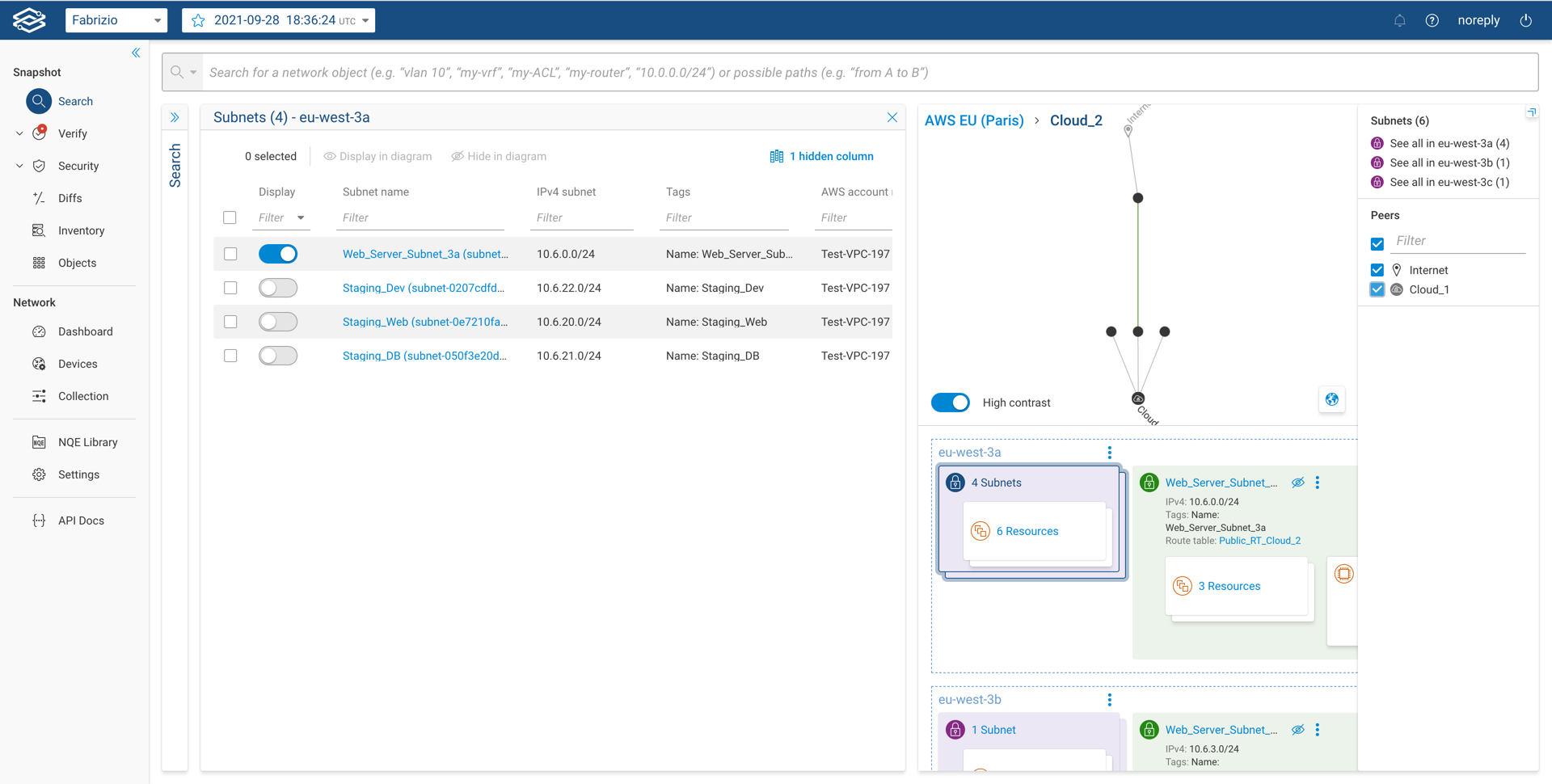This screenshot has height=784, width=1552.
Task: Toggle display of Staging_Dev subnet in diagram
Action: (x=278, y=287)
